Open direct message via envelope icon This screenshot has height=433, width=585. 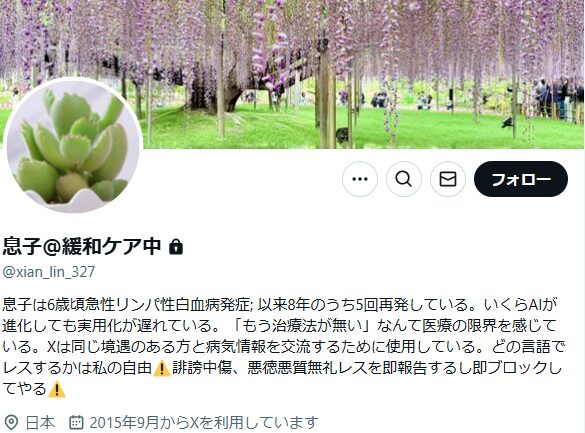(448, 179)
